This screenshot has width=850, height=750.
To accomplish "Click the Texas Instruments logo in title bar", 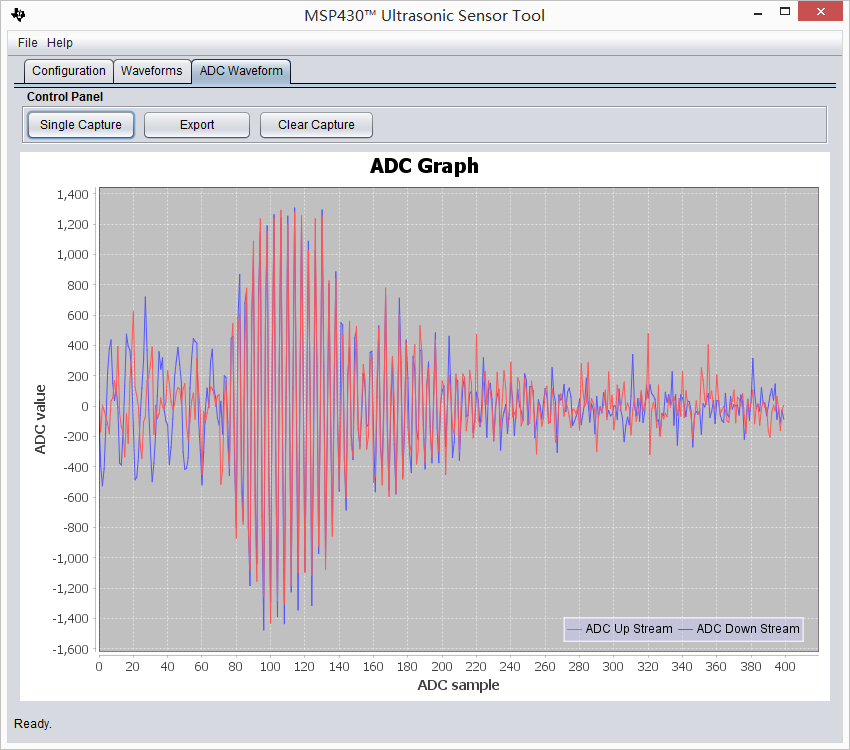I will click(x=19, y=15).
